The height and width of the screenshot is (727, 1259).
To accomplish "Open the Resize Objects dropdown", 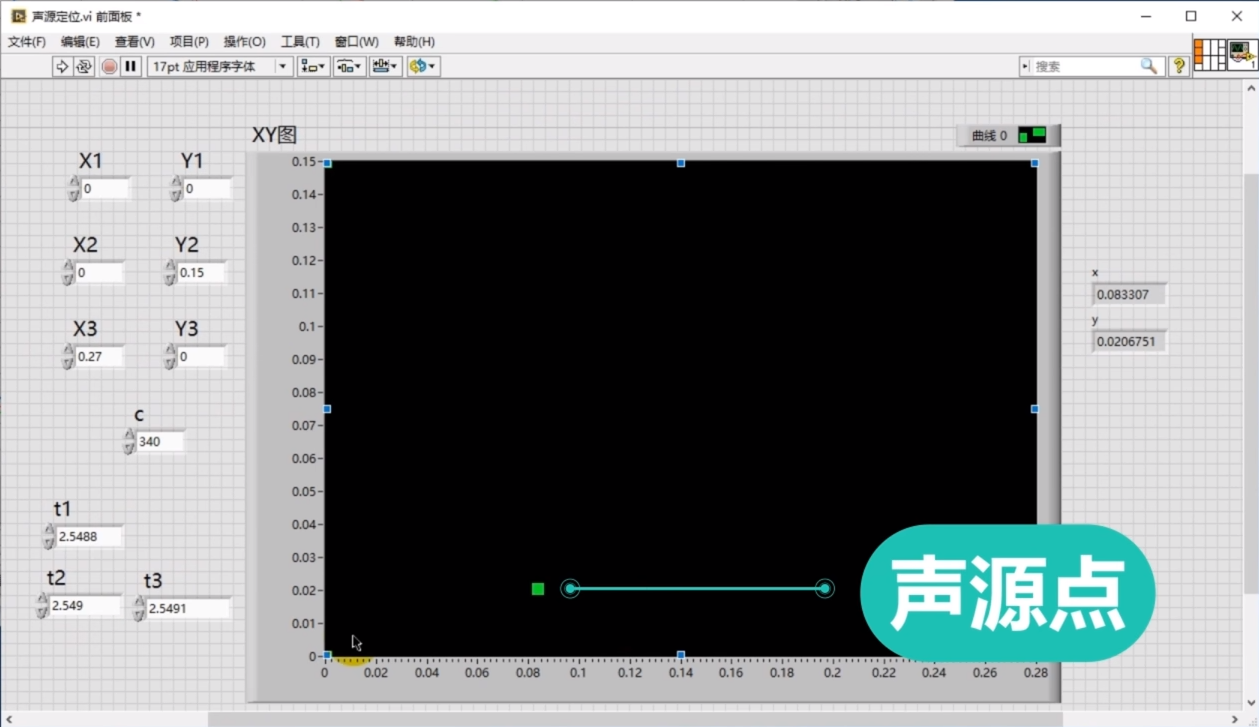I will point(385,66).
